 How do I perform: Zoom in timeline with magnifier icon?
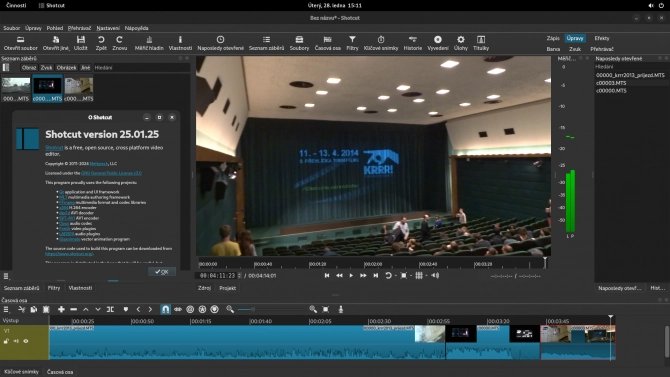[x=313, y=309]
